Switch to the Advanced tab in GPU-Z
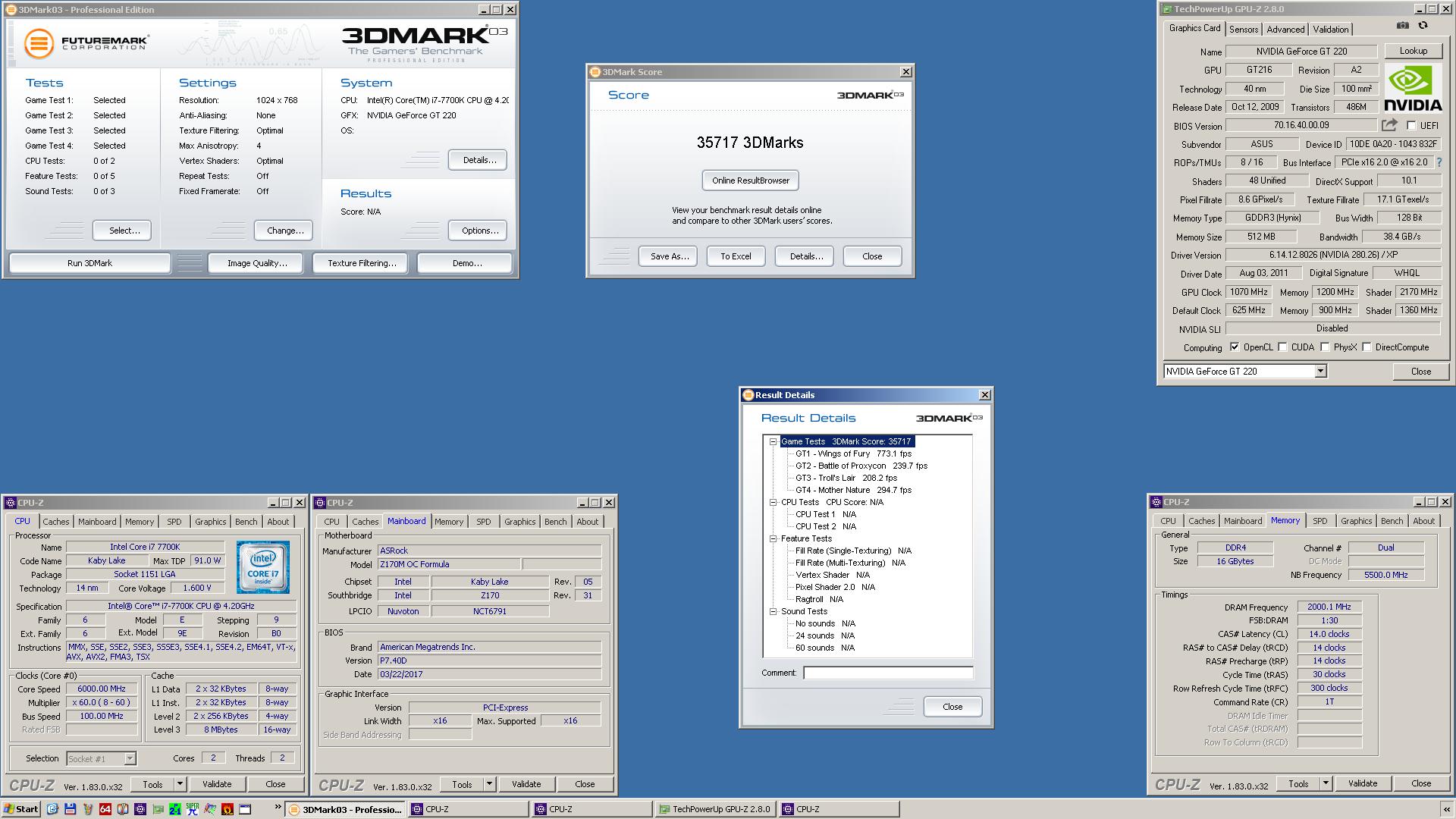This screenshot has height=819, width=1456. 1286,30
